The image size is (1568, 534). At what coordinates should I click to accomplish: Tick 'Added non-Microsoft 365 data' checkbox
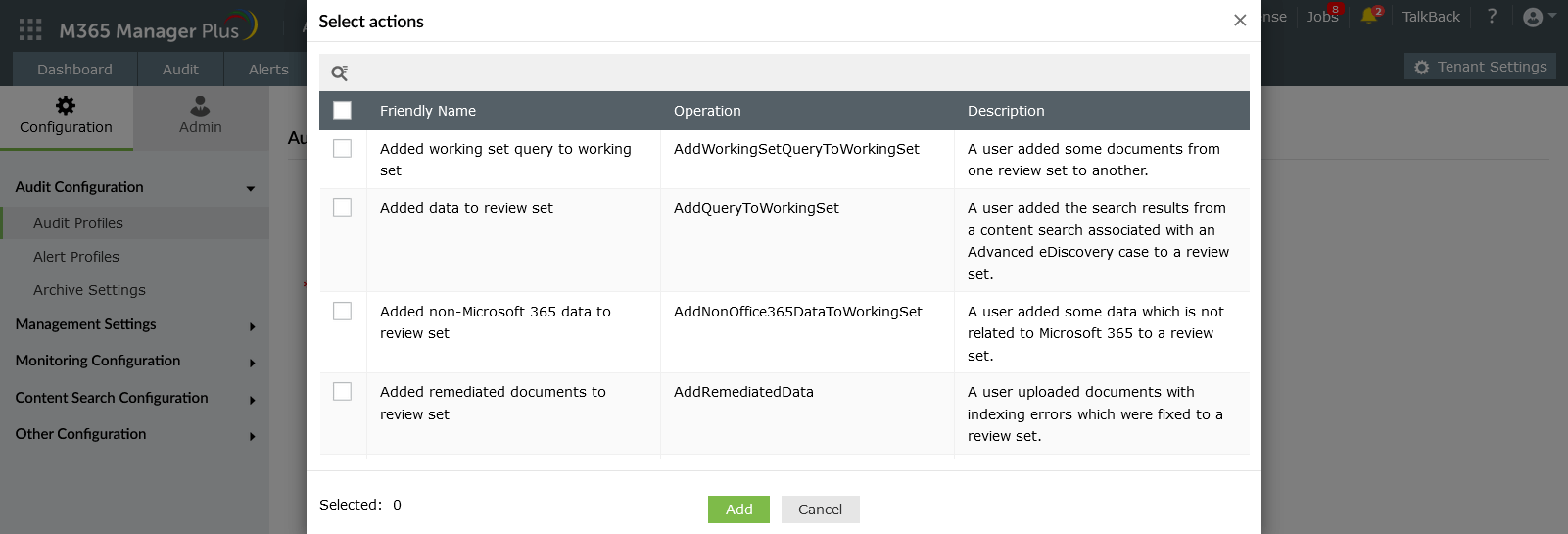[x=342, y=312]
